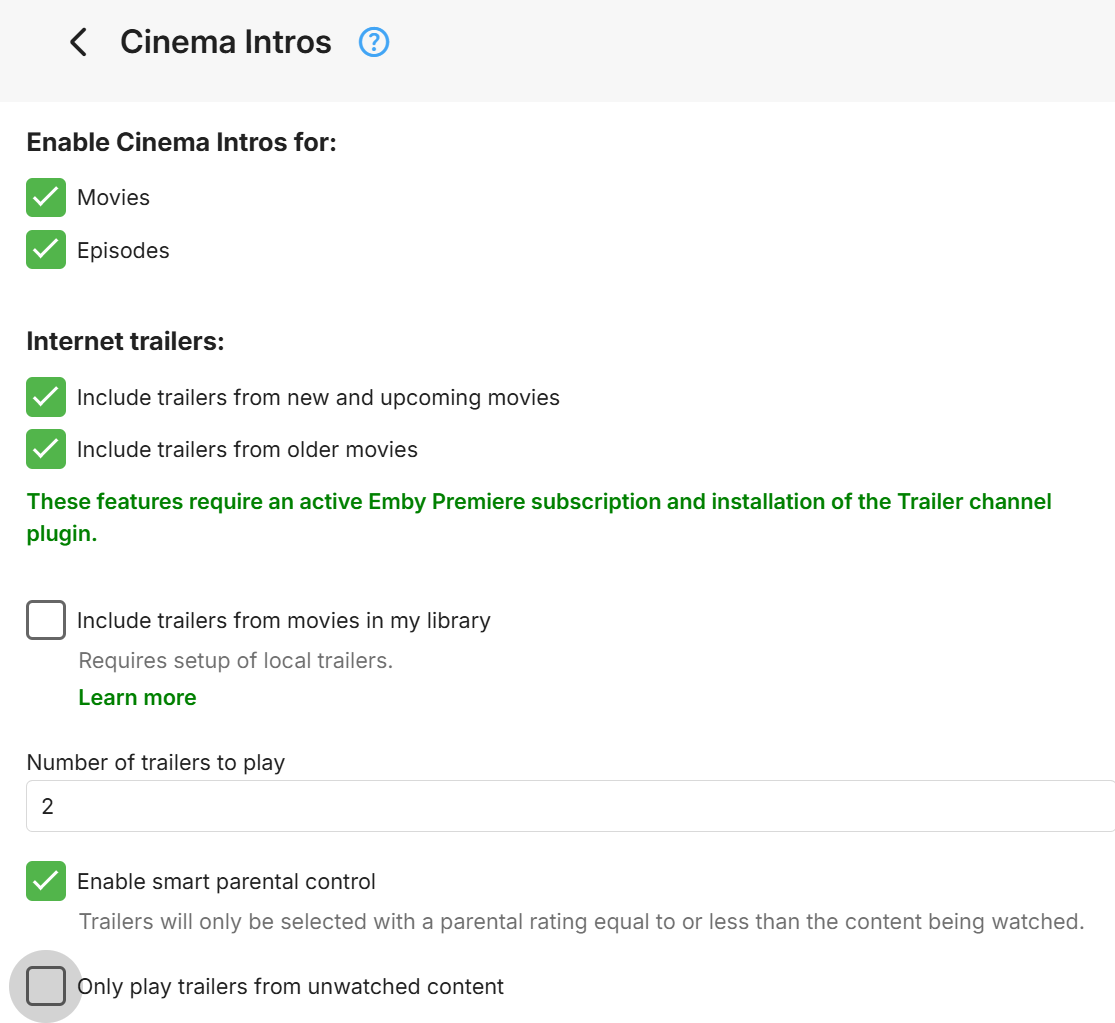Uncheck the Movies checkbox

46,198
